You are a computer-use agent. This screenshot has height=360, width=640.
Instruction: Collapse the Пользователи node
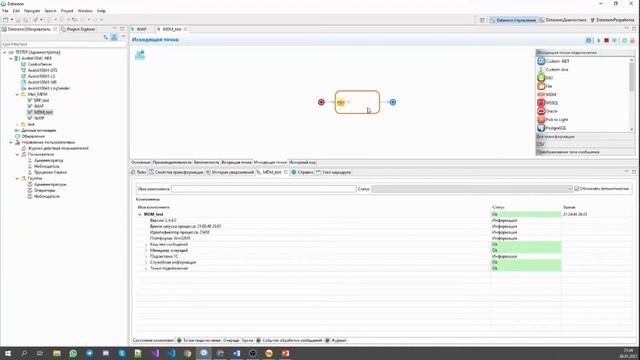17,155
